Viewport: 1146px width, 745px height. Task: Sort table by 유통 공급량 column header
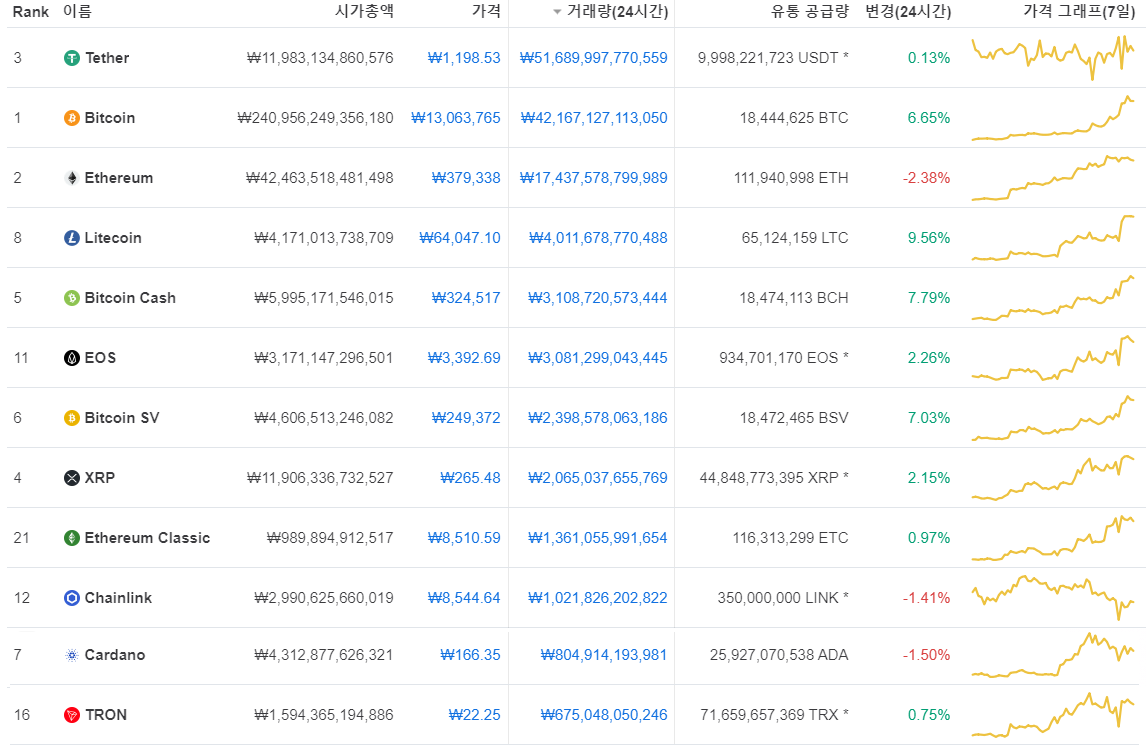point(810,12)
